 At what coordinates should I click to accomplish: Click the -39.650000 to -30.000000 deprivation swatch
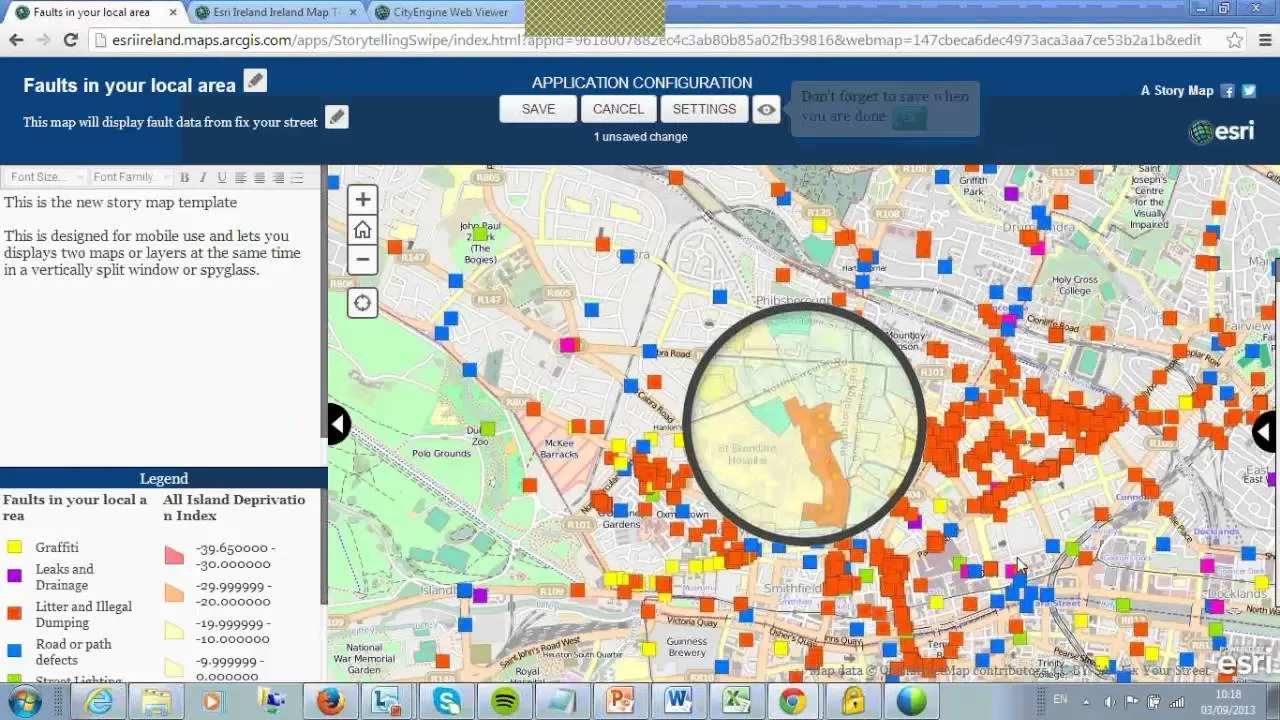tap(174, 555)
